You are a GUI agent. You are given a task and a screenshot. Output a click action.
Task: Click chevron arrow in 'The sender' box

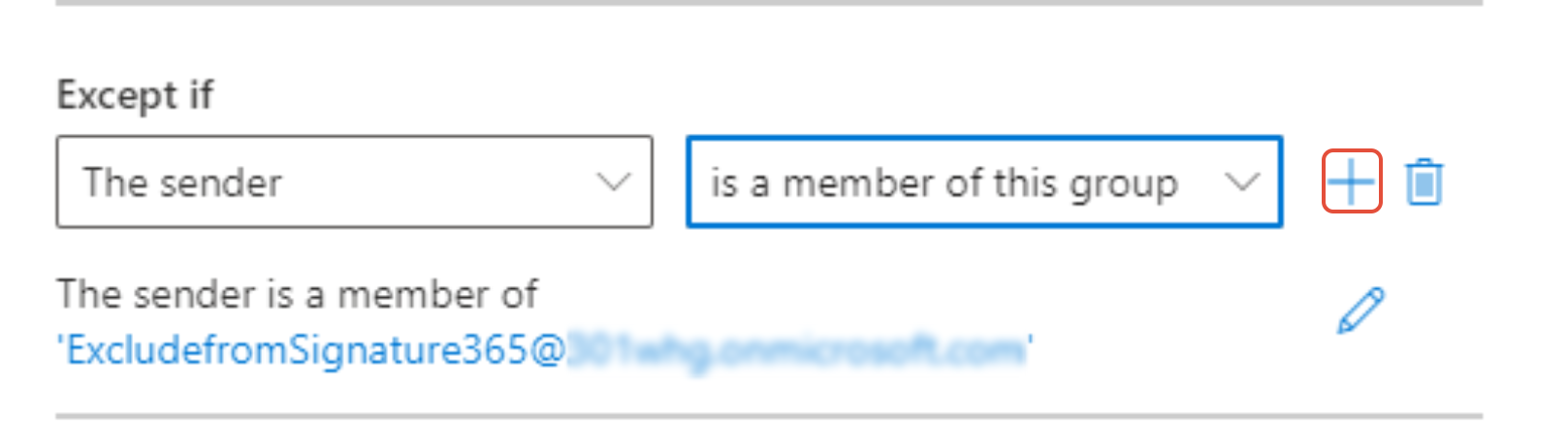(613, 181)
